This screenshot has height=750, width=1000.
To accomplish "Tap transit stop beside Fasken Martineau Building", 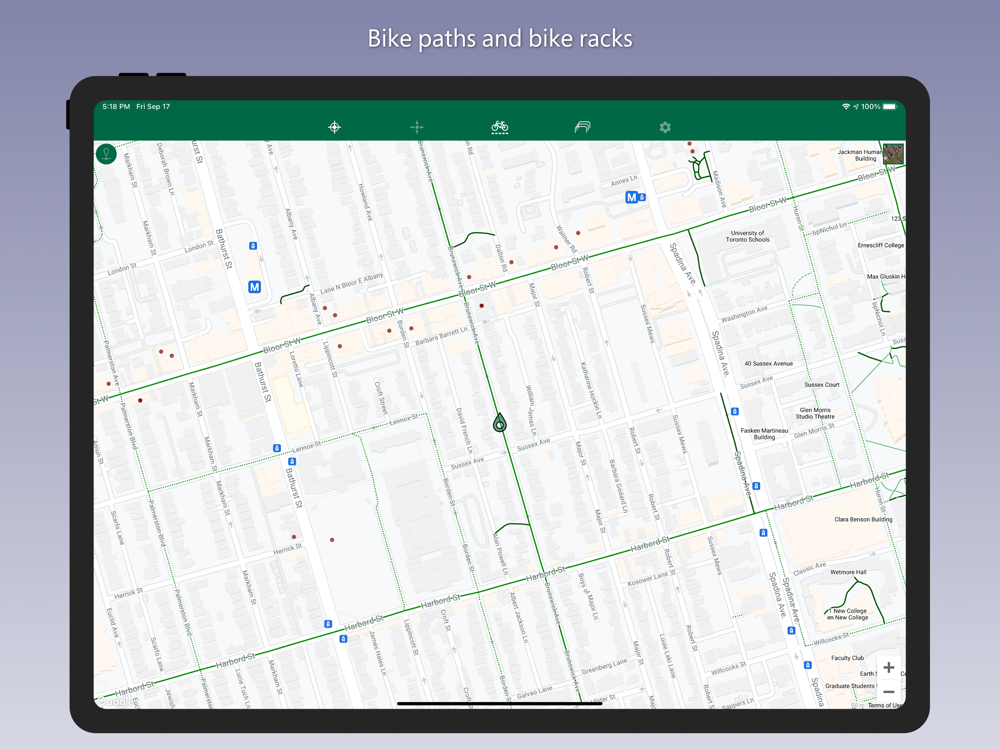I will [735, 411].
